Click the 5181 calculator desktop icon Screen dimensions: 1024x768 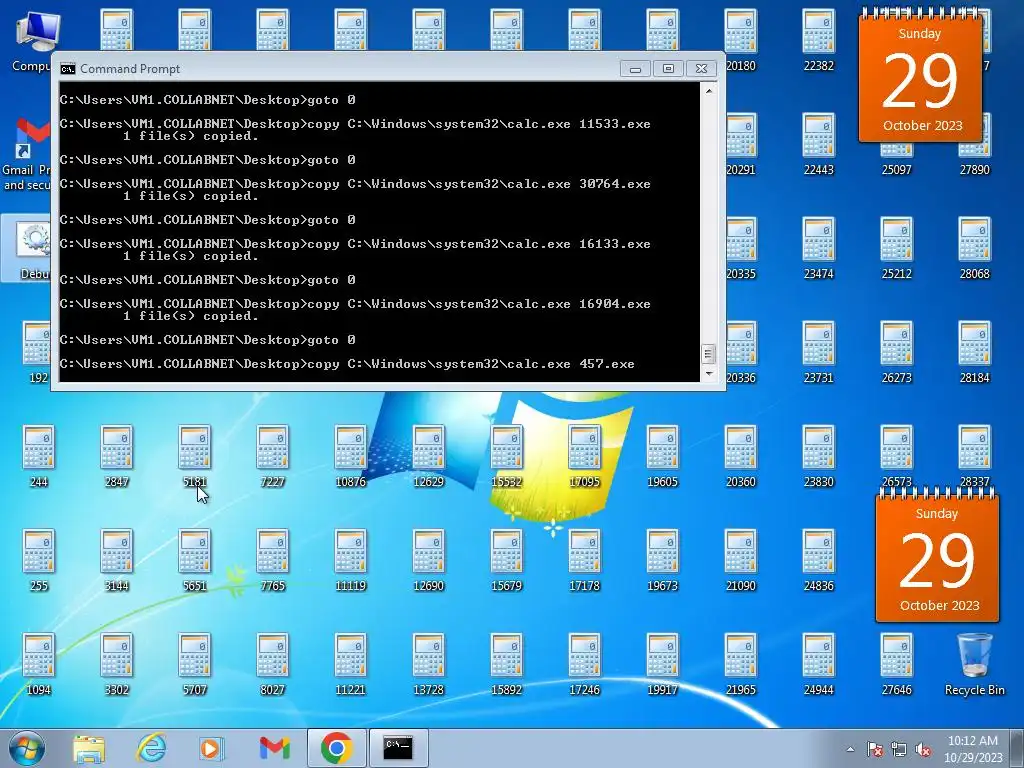195,456
